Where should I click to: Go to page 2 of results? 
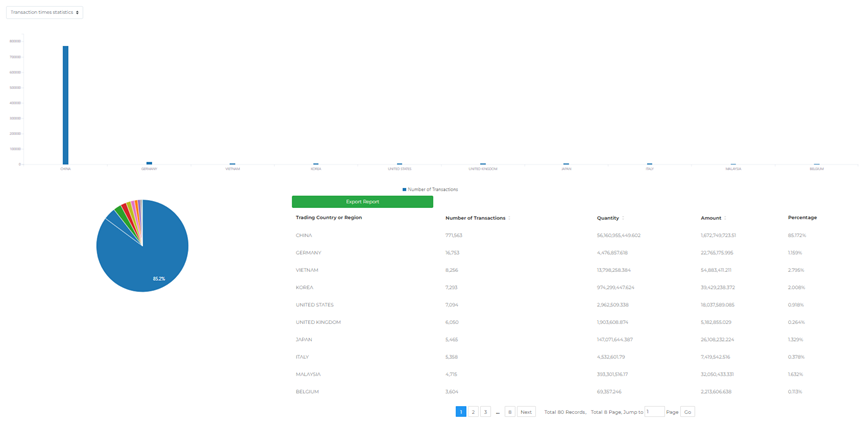point(473,412)
